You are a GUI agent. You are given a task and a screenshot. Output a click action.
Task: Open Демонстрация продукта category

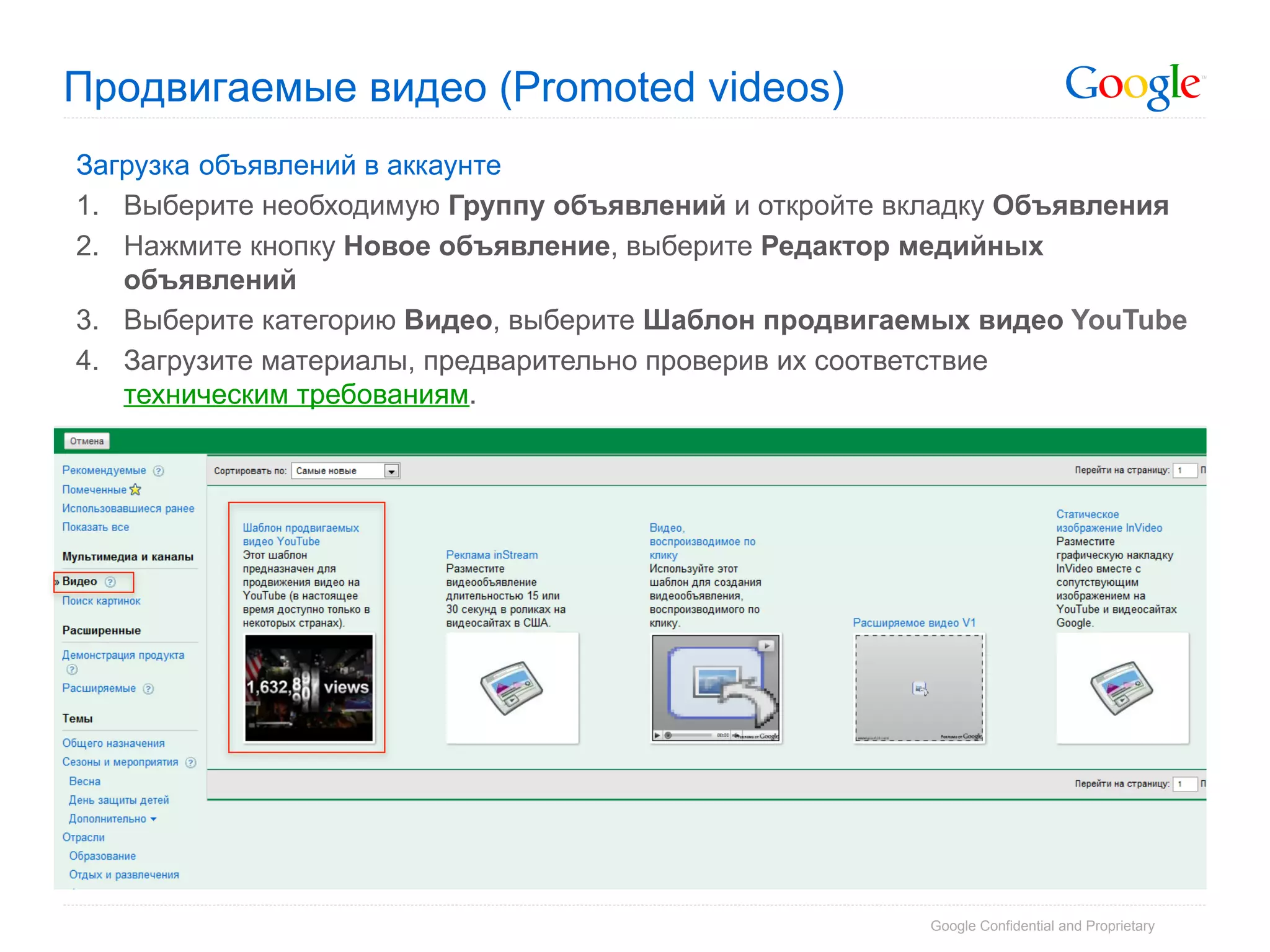pyautogui.click(x=123, y=655)
